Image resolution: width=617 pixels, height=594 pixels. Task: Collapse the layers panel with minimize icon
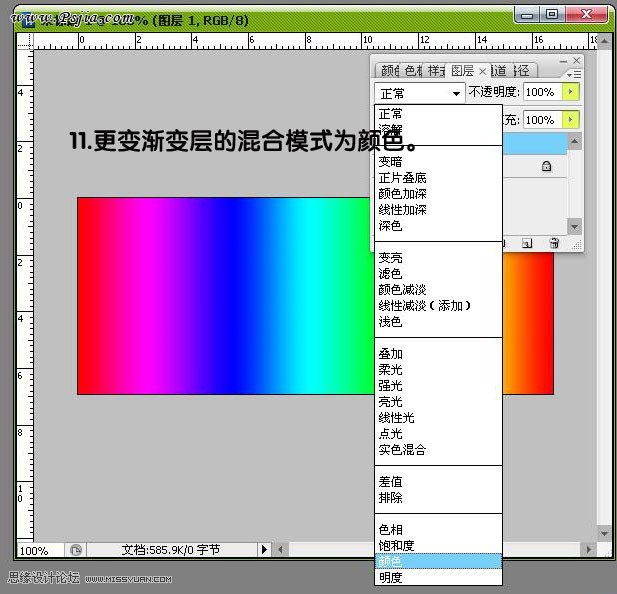point(563,61)
